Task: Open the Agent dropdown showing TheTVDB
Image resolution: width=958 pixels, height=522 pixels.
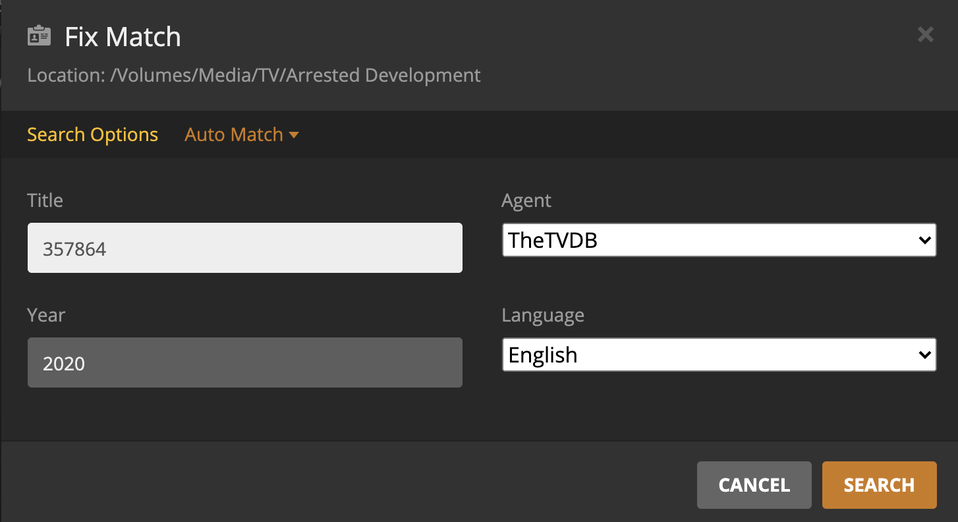Action: pos(718,240)
